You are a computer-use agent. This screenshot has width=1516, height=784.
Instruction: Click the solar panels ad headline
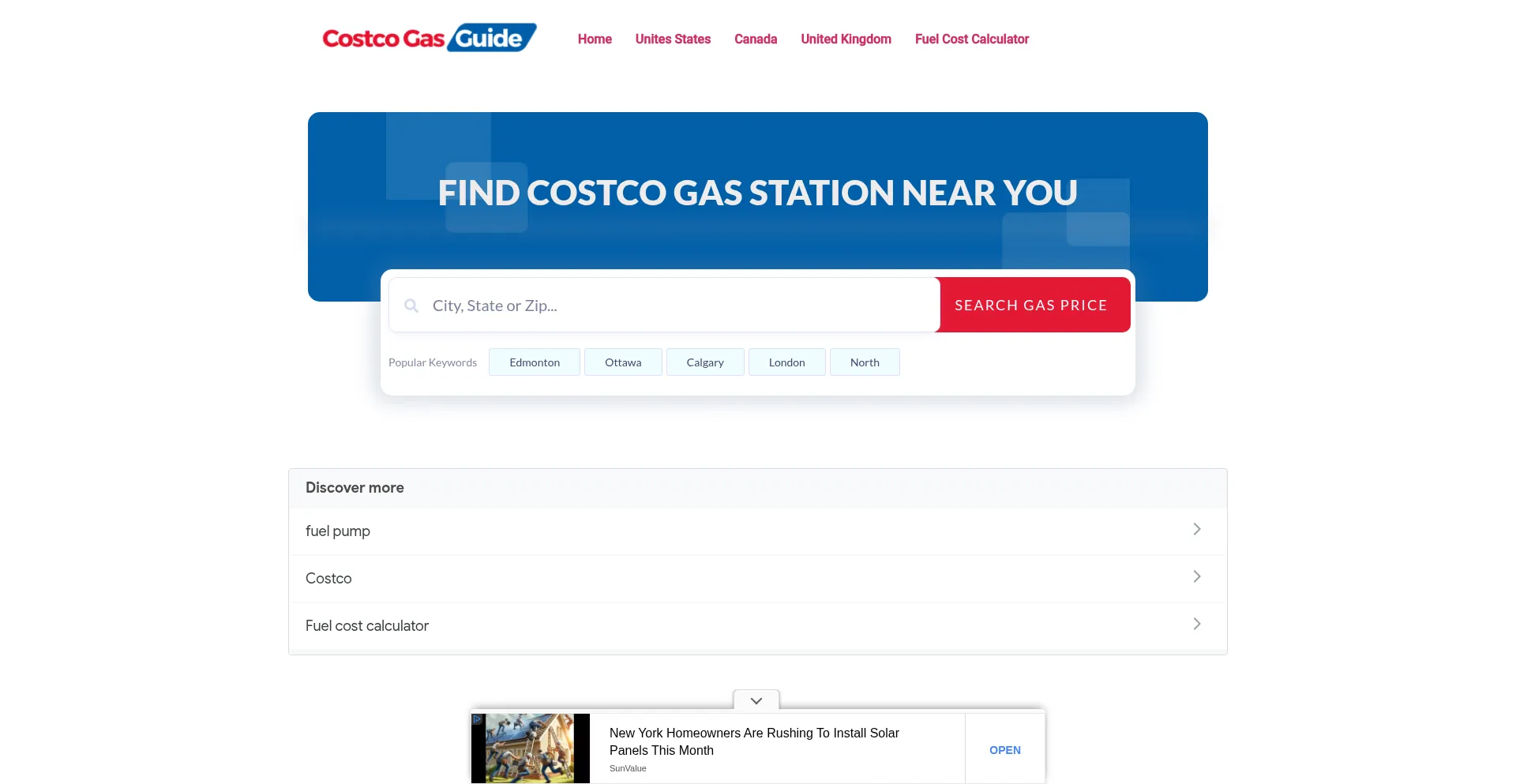tap(754, 741)
